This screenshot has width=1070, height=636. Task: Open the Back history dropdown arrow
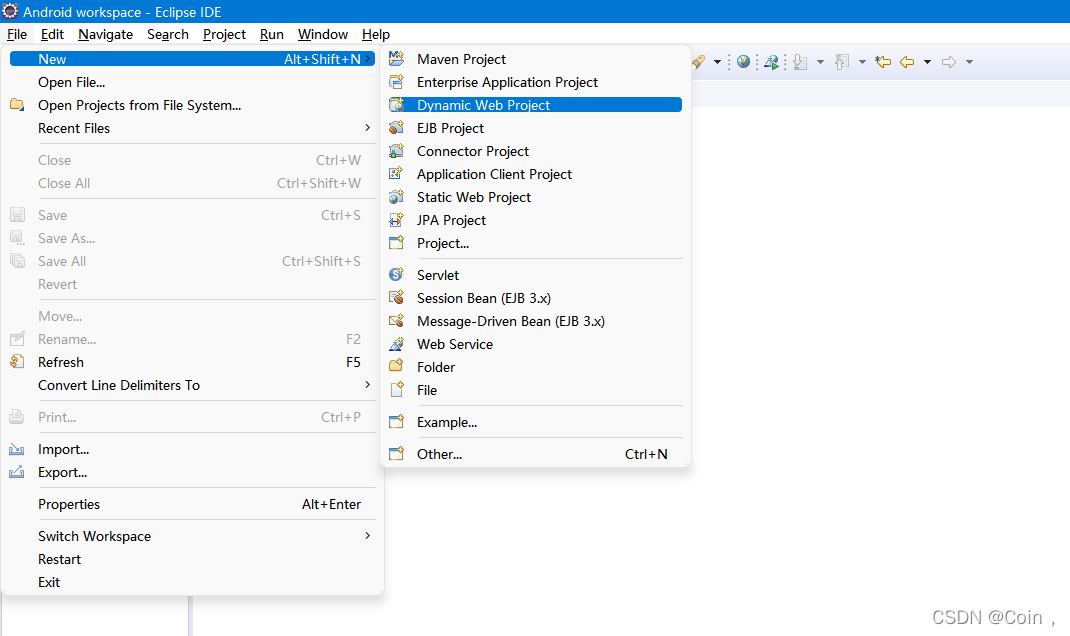pos(927,62)
